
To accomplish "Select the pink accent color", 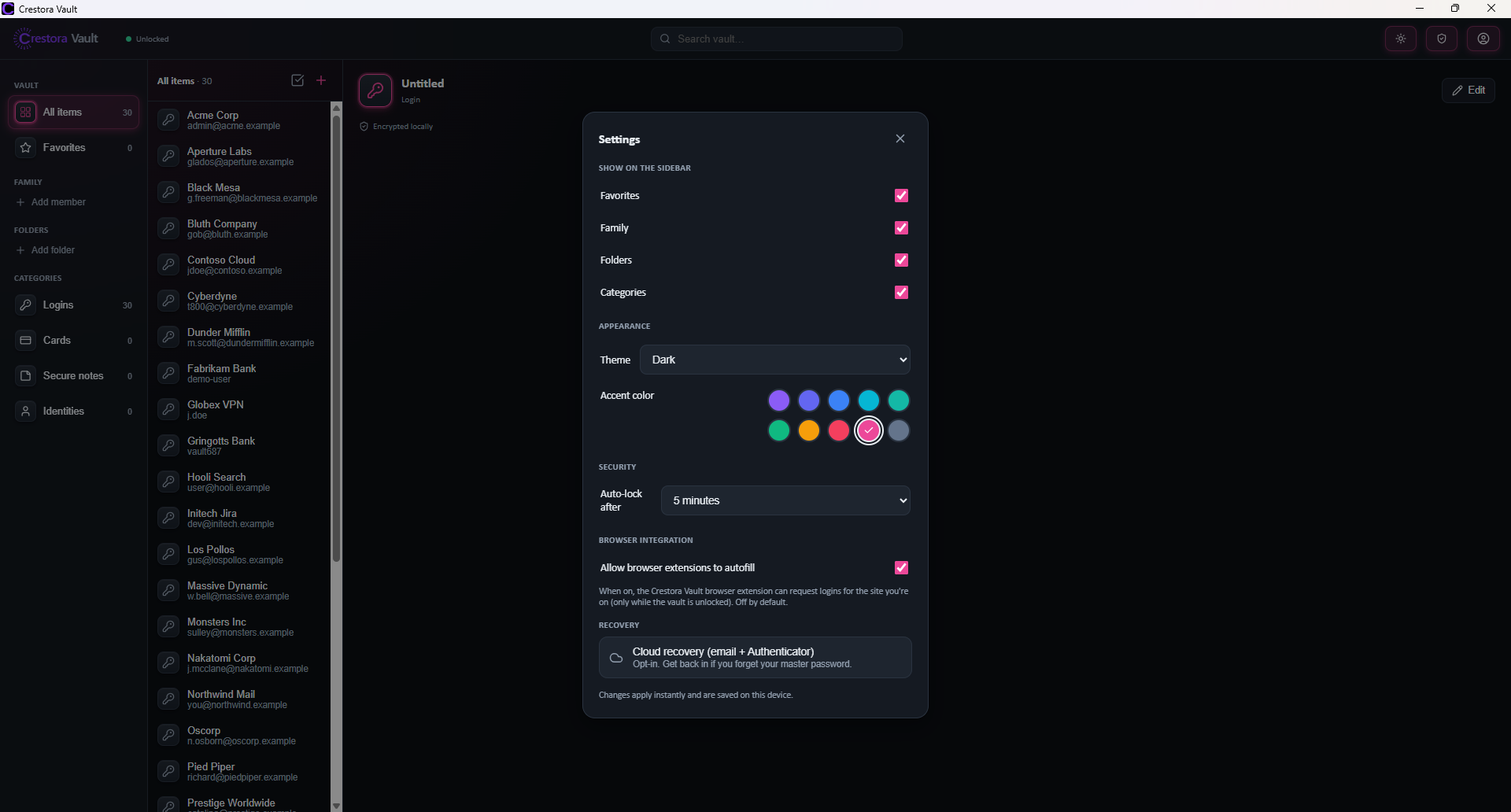I will coord(869,430).
